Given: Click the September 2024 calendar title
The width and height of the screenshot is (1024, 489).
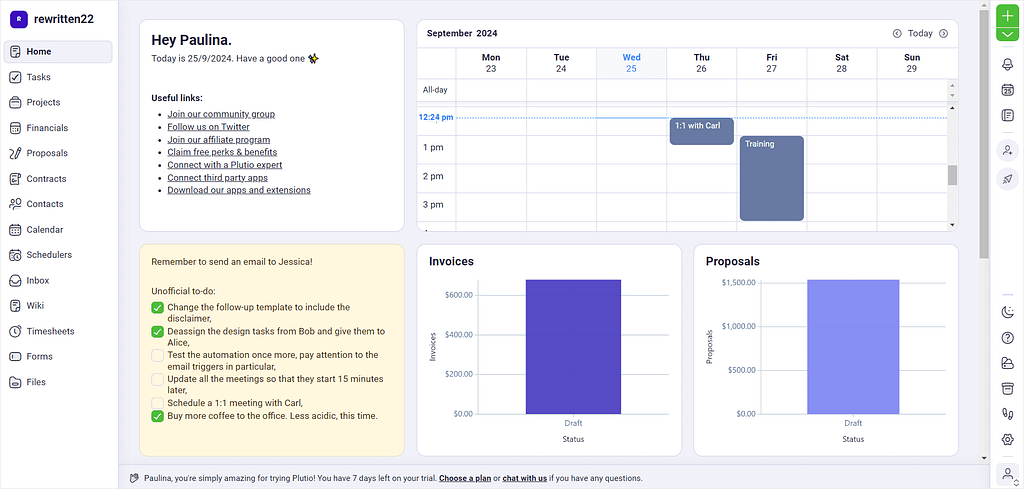Looking at the screenshot, I should click(462, 33).
